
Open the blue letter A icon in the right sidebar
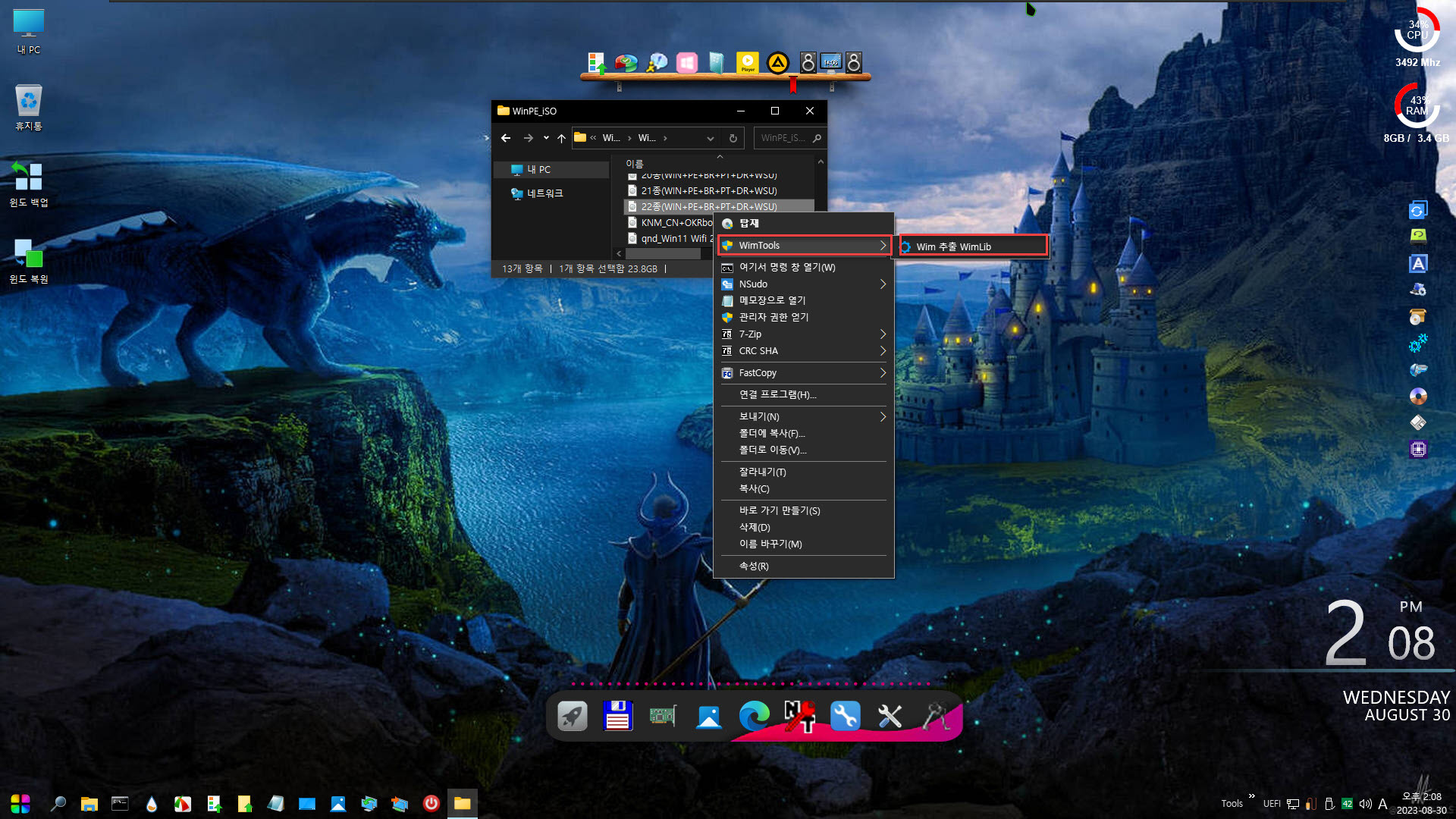coord(1418,263)
